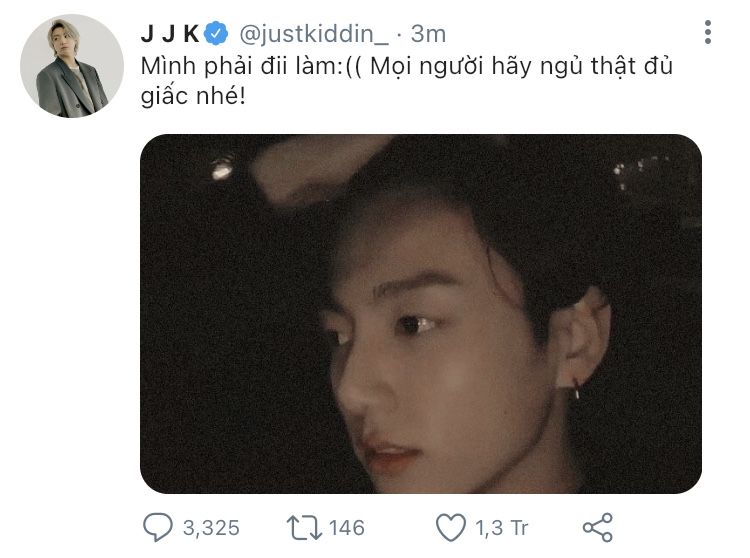View the attached dark selfie photo
750x558 pixels.
point(421,314)
